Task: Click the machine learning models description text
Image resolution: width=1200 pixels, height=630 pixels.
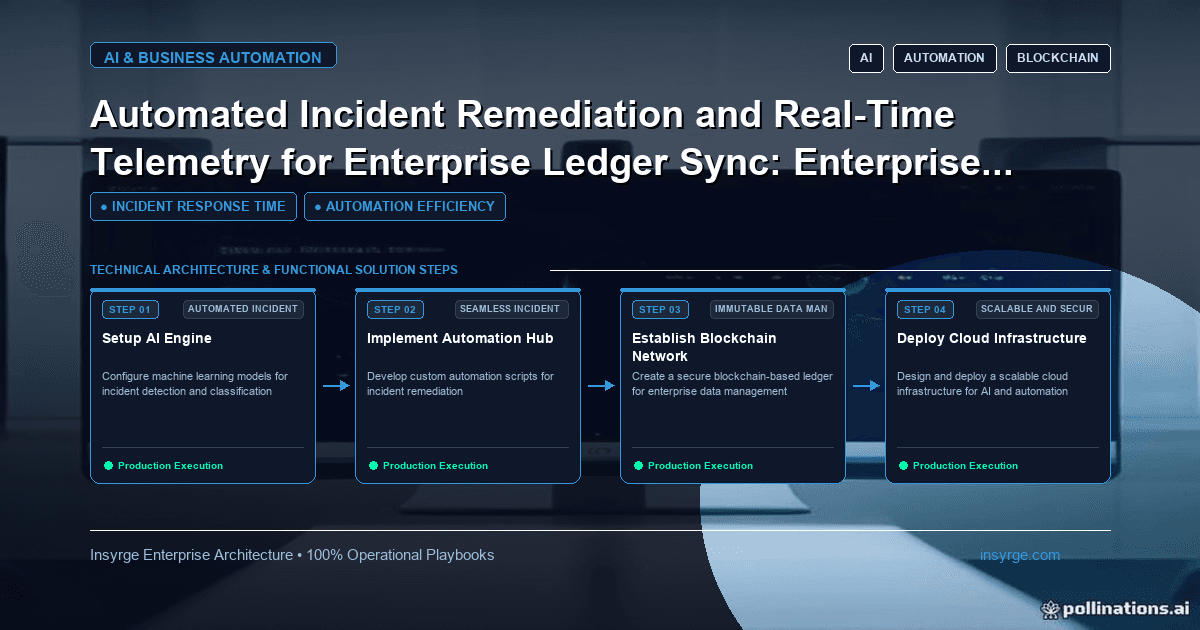Action: click(x=195, y=384)
